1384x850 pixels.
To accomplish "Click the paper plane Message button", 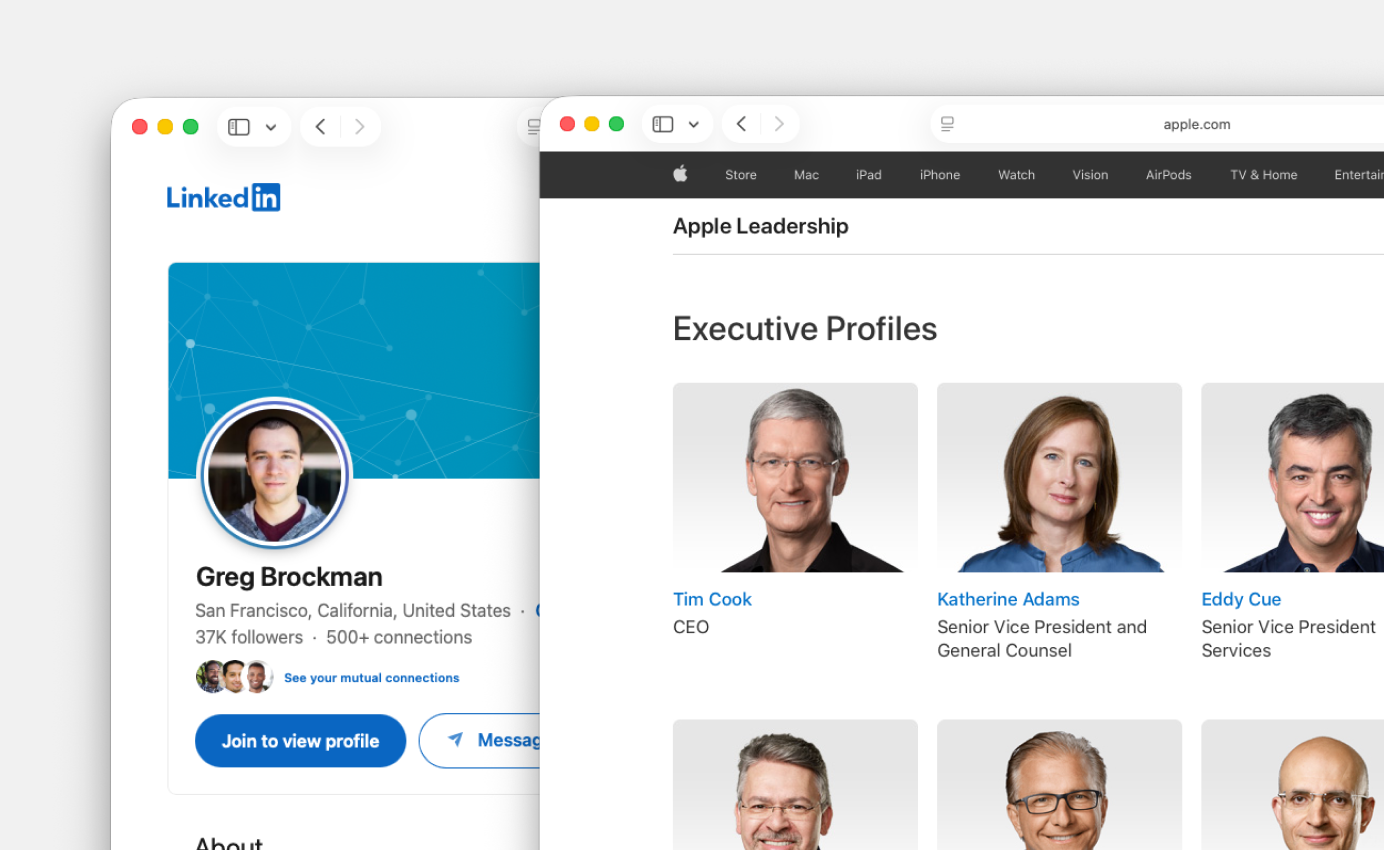I will pos(482,740).
